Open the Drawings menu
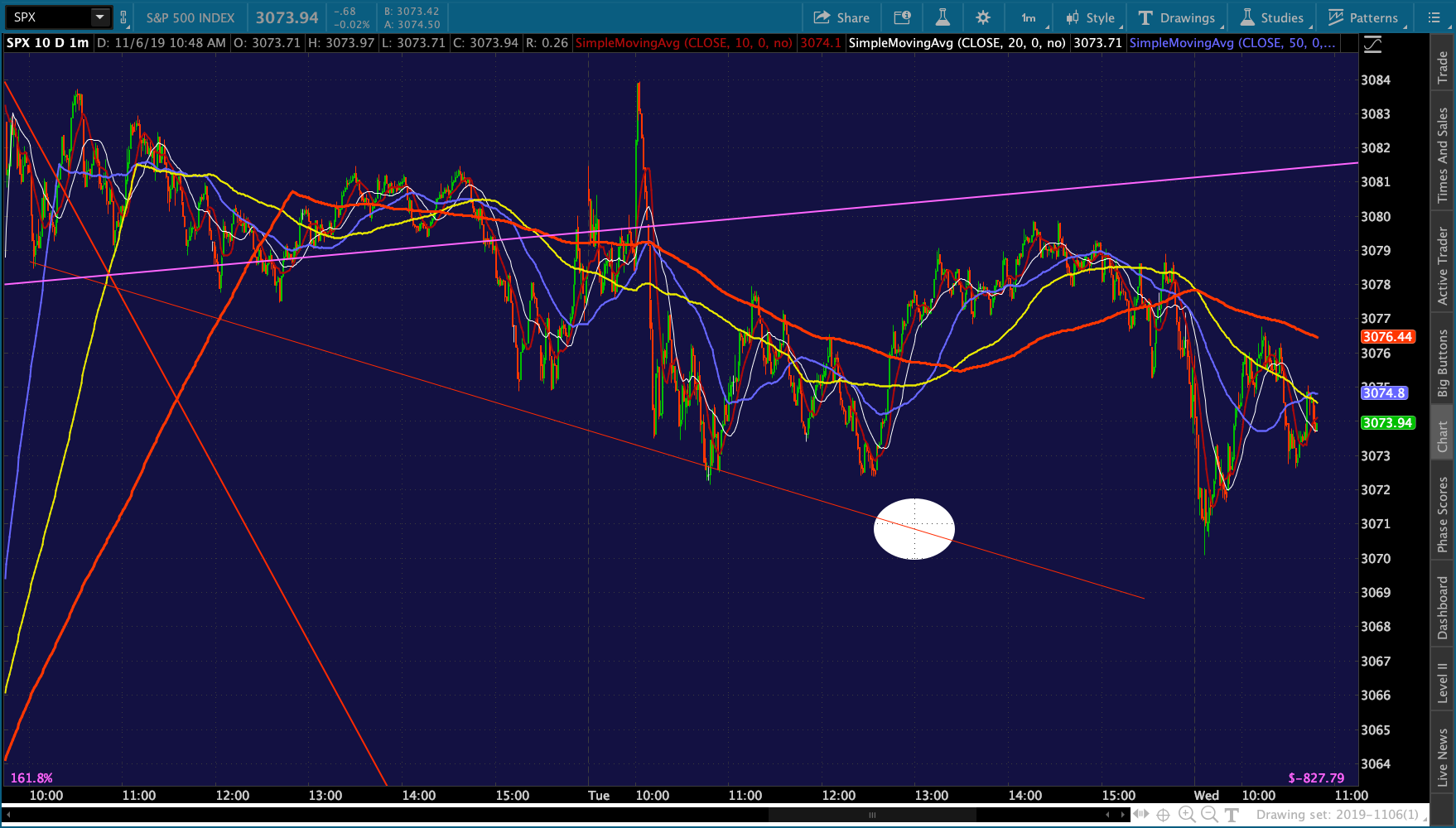Image resolution: width=1456 pixels, height=828 pixels. (1177, 17)
